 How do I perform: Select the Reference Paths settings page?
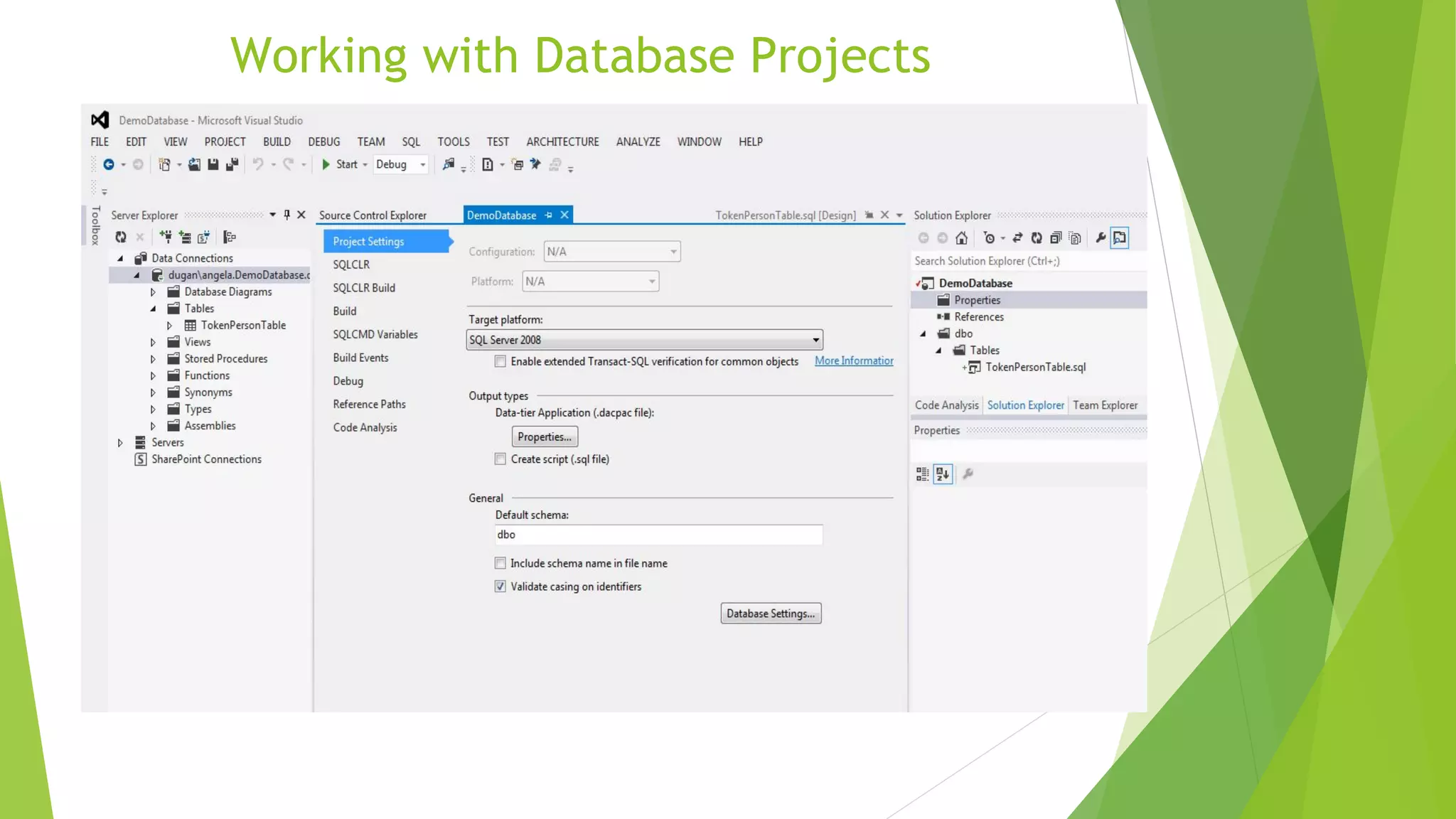pos(369,404)
